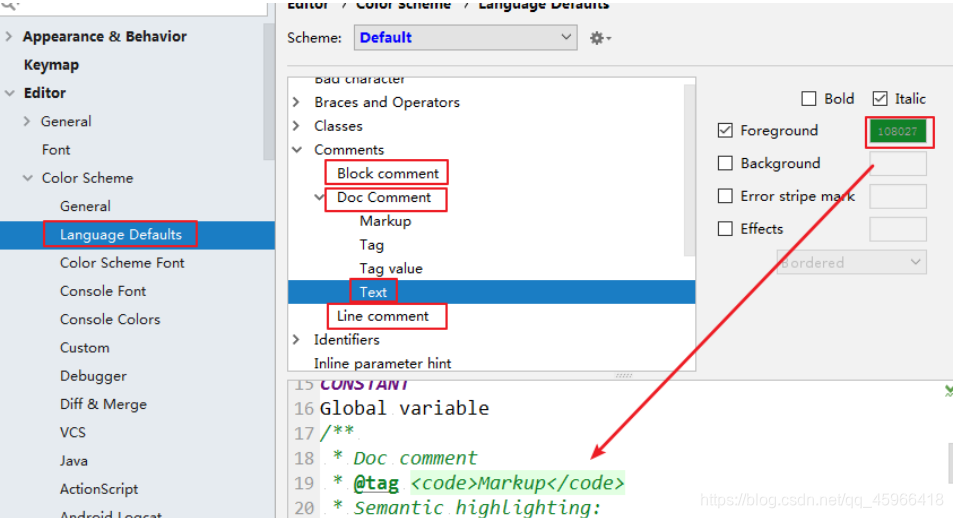Click 'Global variable' preview line

point(405,408)
